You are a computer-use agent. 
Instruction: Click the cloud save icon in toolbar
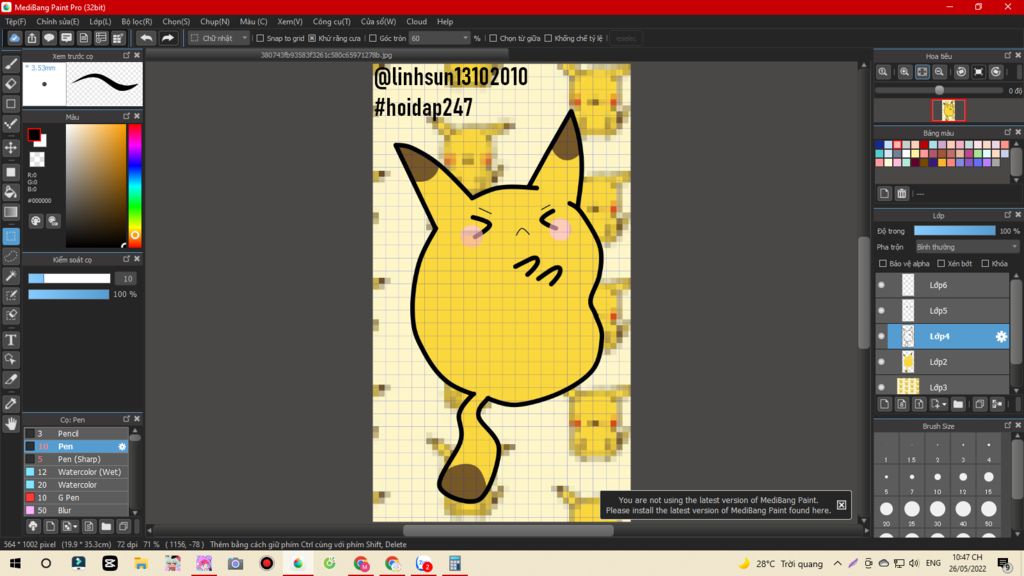tap(14, 38)
